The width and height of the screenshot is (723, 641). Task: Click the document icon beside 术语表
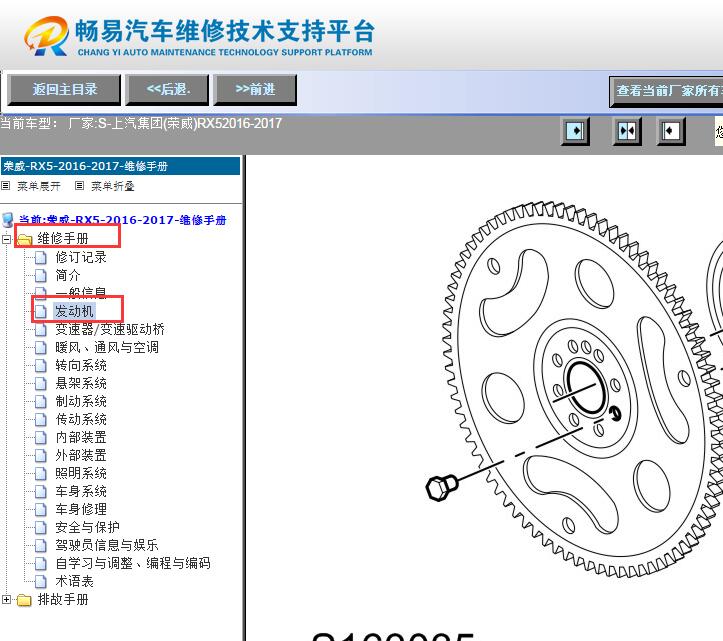point(41,582)
